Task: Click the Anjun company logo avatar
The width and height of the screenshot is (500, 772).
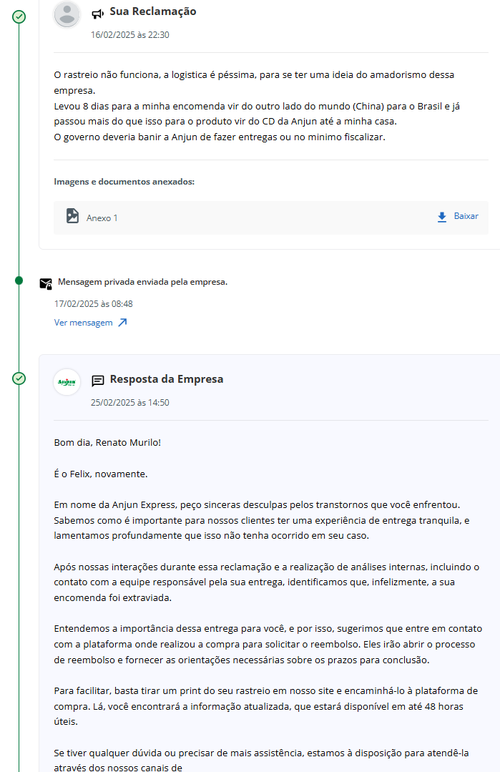Action: [x=67, y=382]
